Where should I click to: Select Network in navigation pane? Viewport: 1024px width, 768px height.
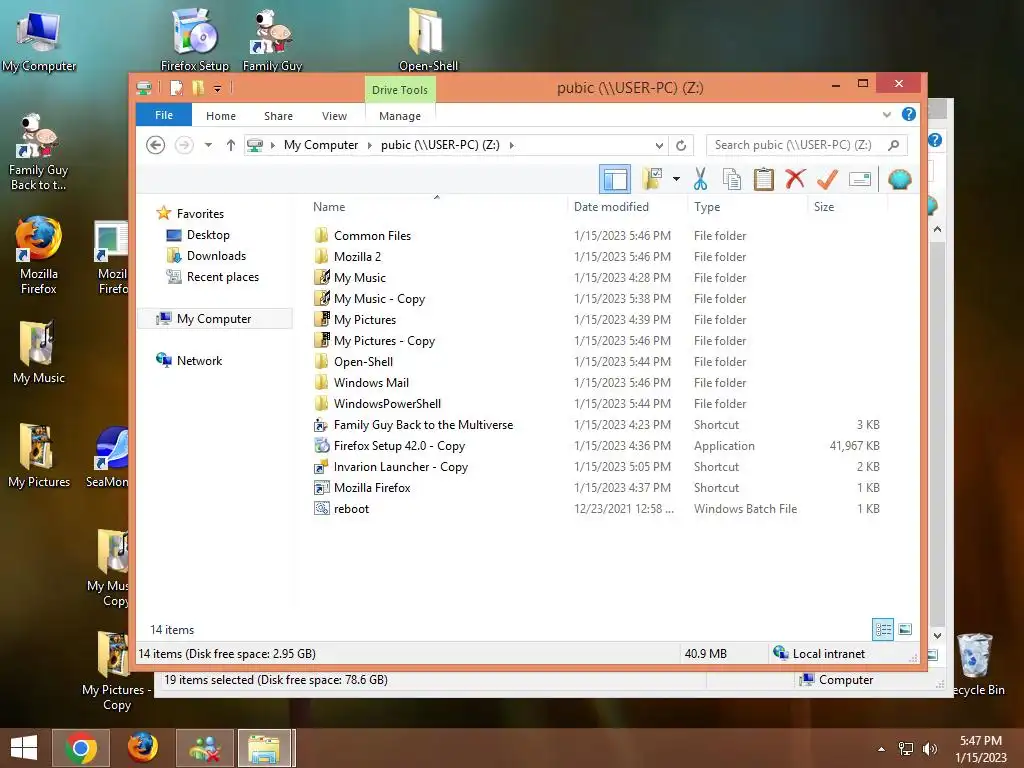(x=199, y=360)
